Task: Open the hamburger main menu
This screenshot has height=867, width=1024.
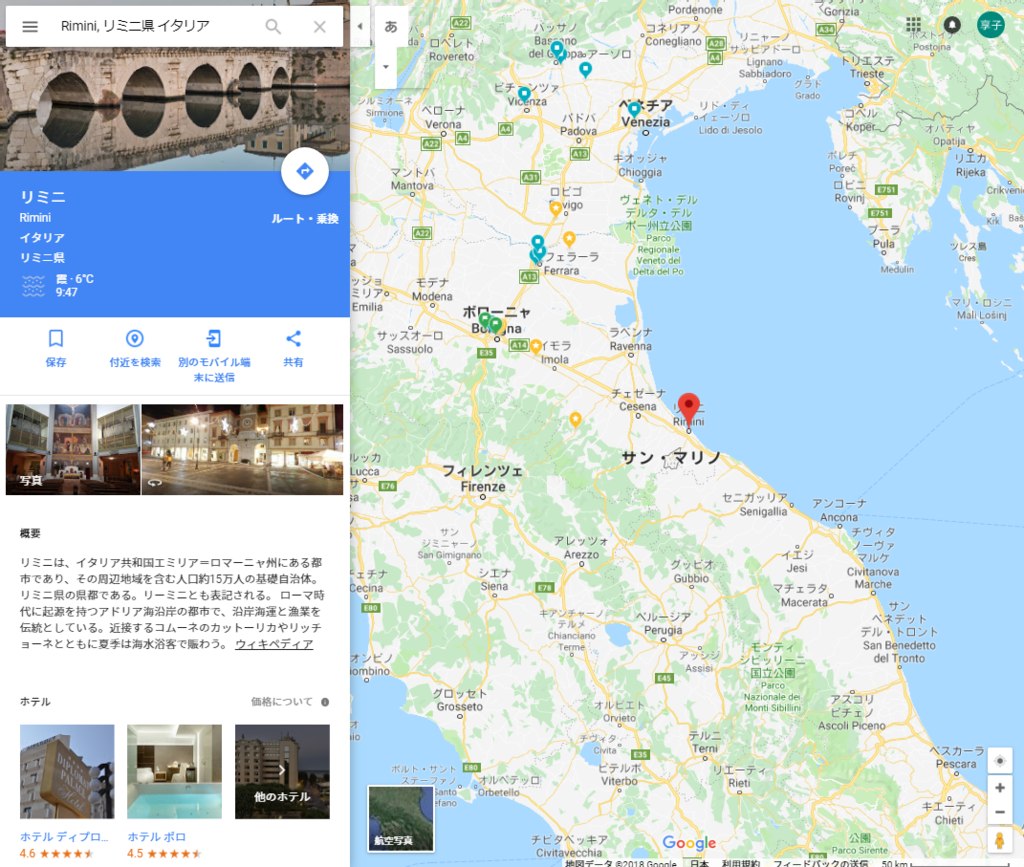Action: pos(30,26)
